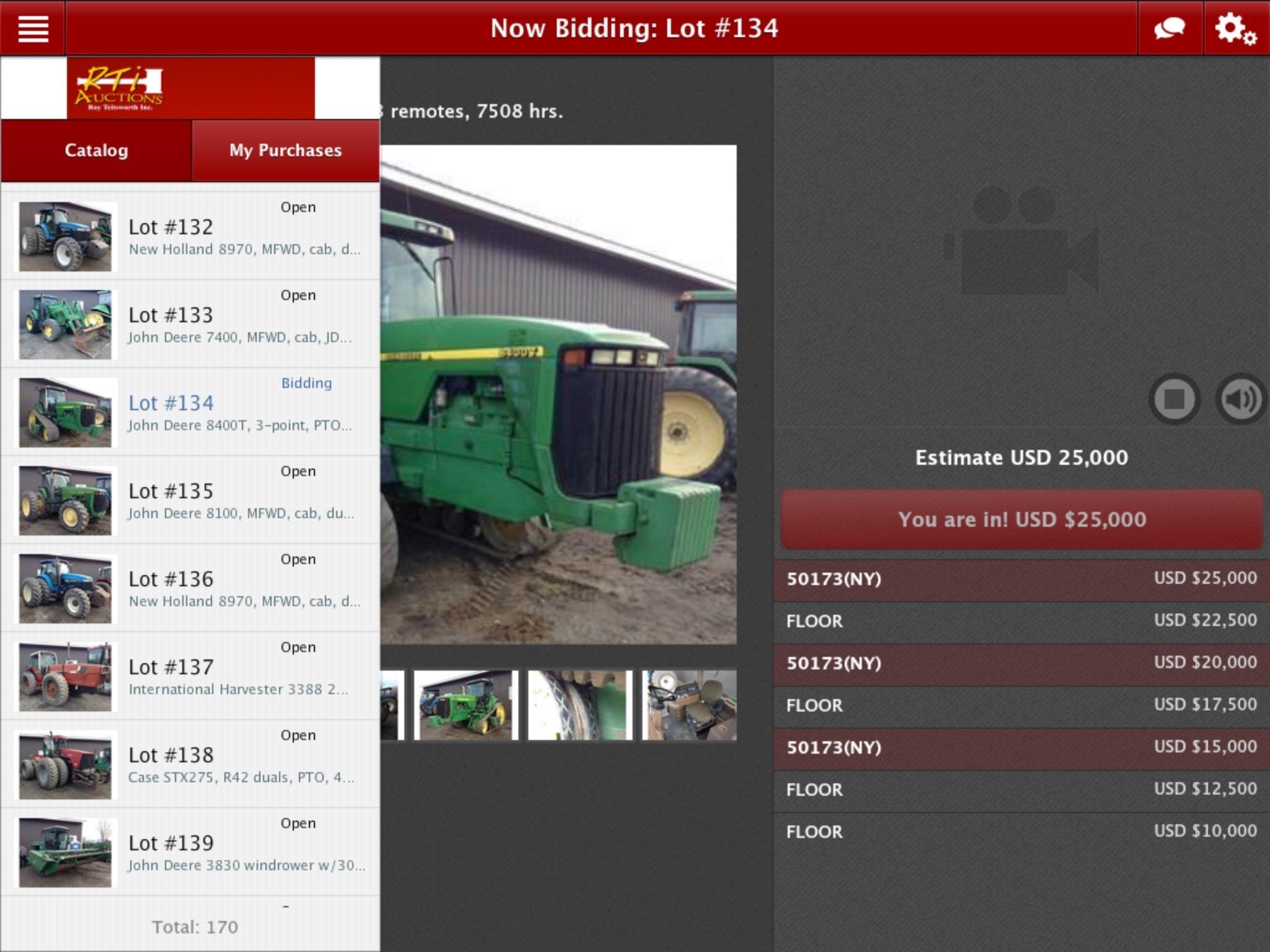Click the Lot #137 tractor thumbnail

(x=65, y=677)
